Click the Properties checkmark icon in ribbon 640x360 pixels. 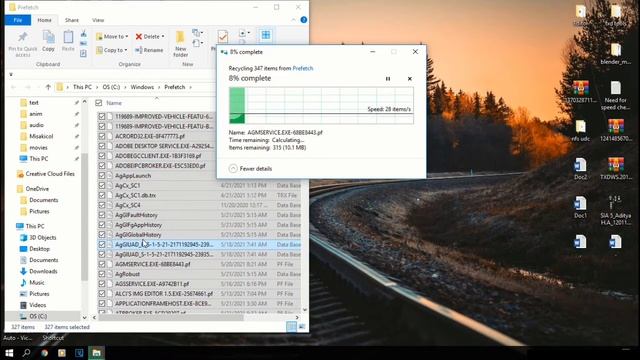[x=223, y=37]
